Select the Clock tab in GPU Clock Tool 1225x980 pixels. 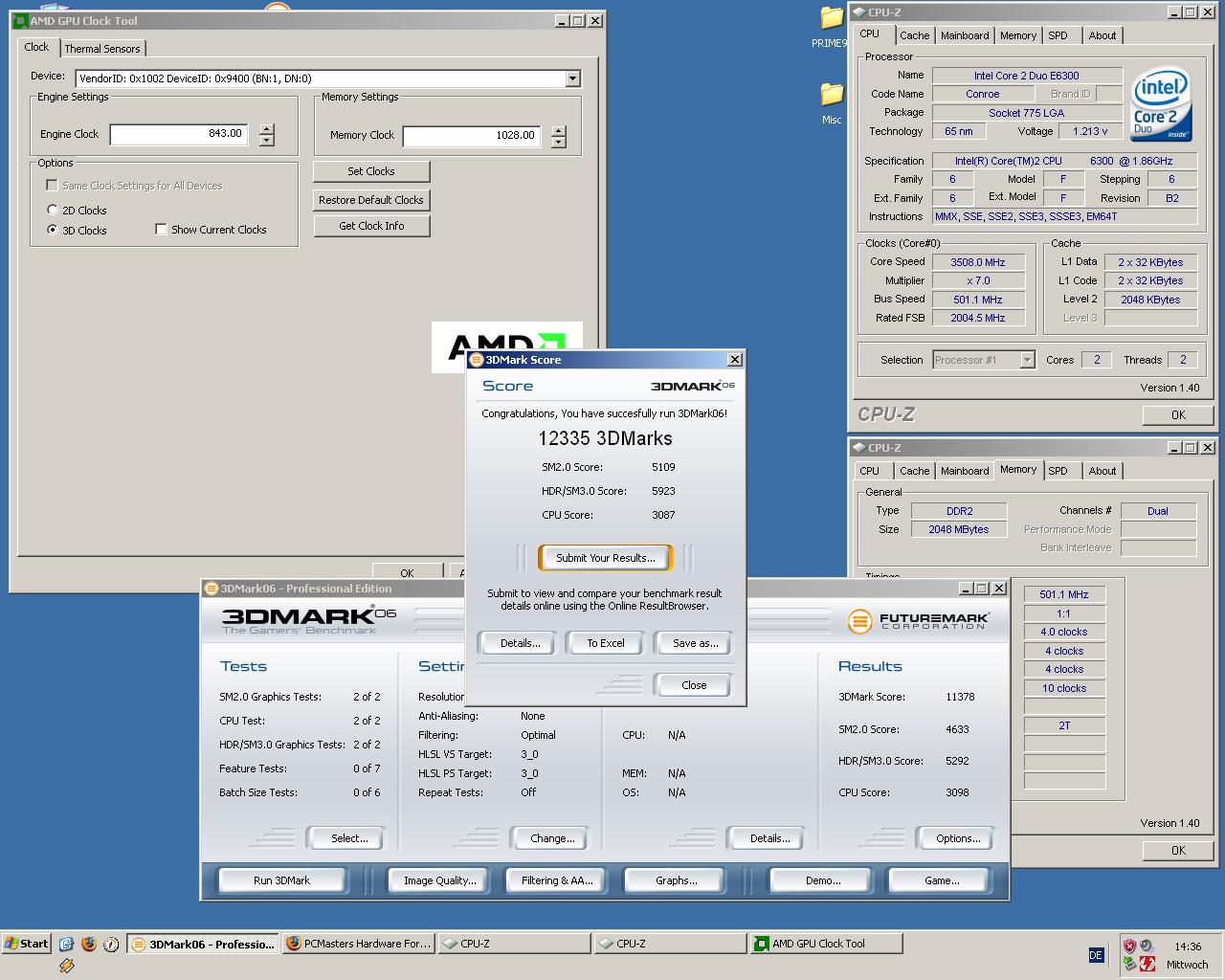(x=37, y=47)
